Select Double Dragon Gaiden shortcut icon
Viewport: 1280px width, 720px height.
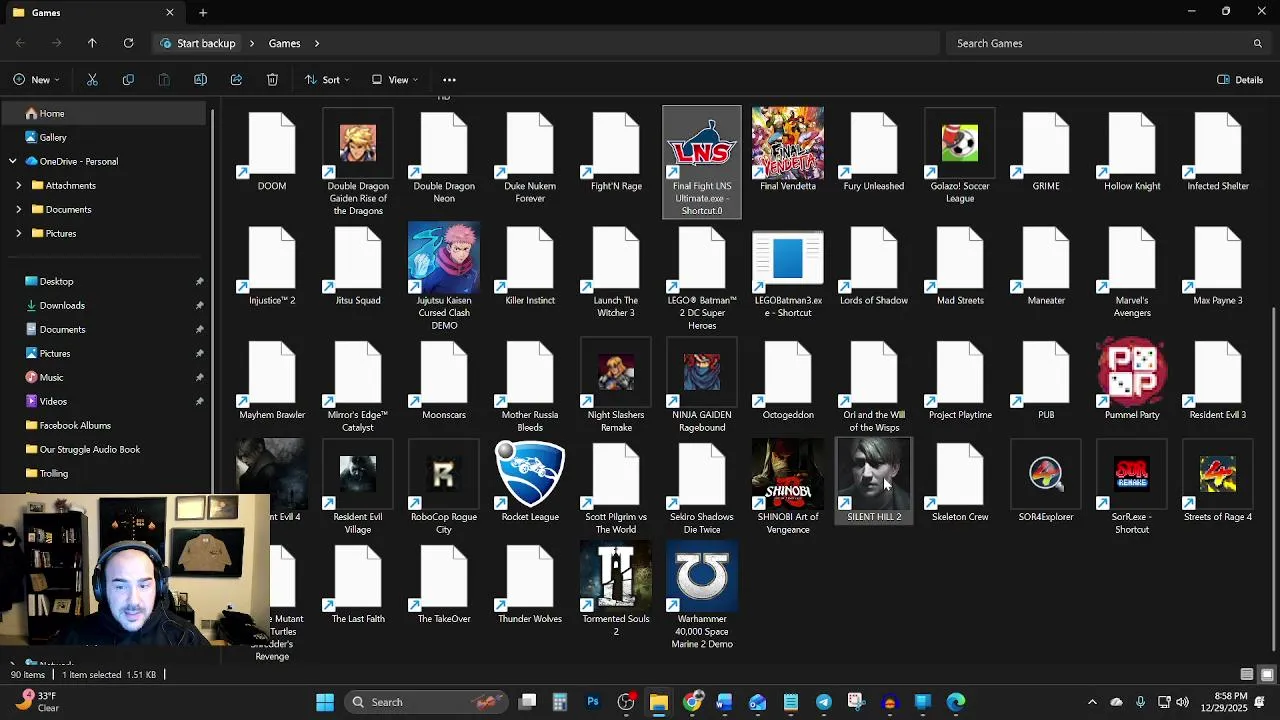[358, 143]
